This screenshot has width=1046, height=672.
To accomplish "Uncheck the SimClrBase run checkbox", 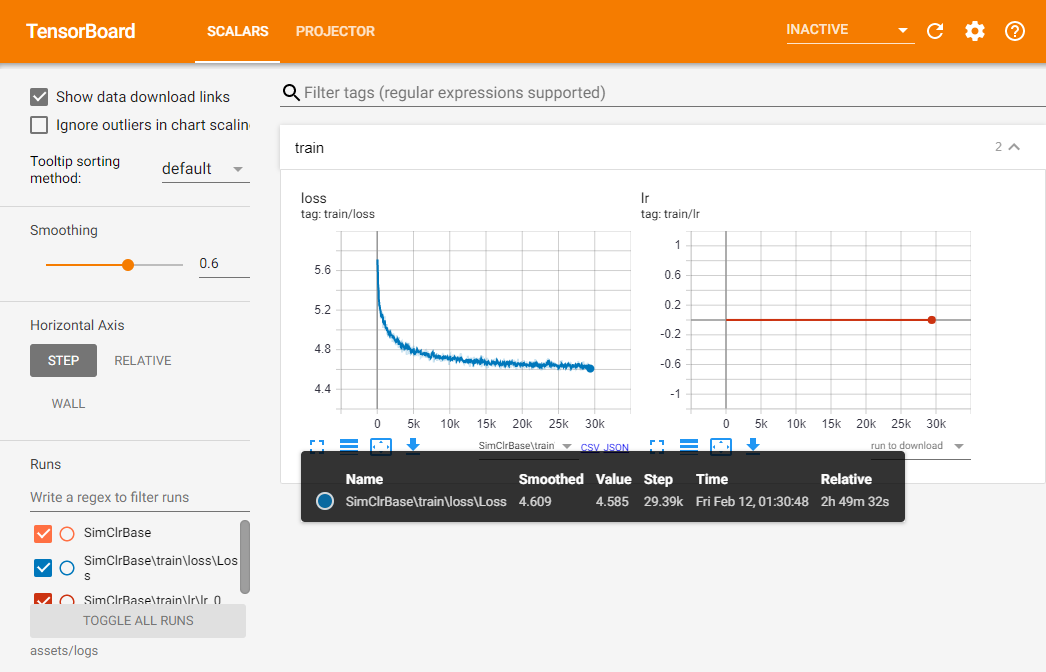I will [x=43, y=533].
